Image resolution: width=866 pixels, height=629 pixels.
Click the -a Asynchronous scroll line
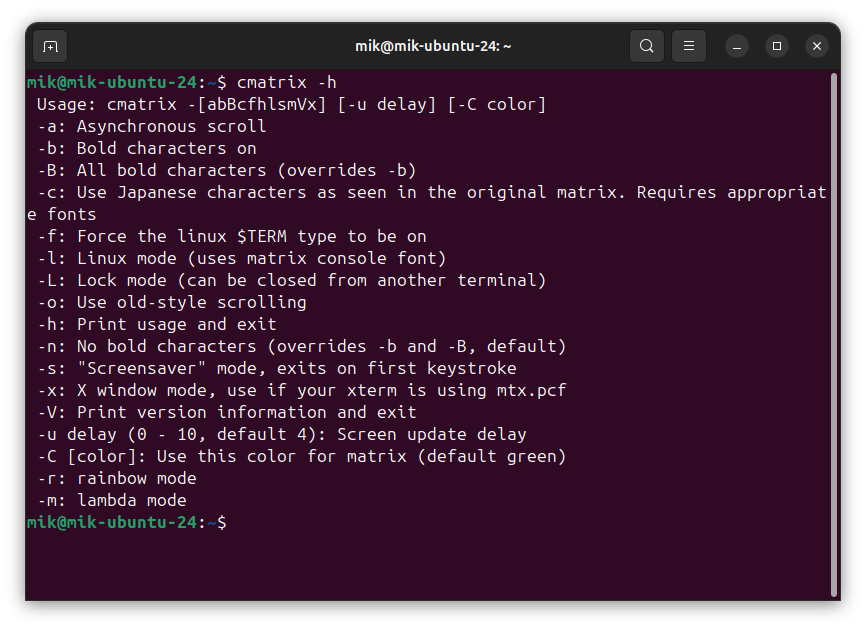151,126
